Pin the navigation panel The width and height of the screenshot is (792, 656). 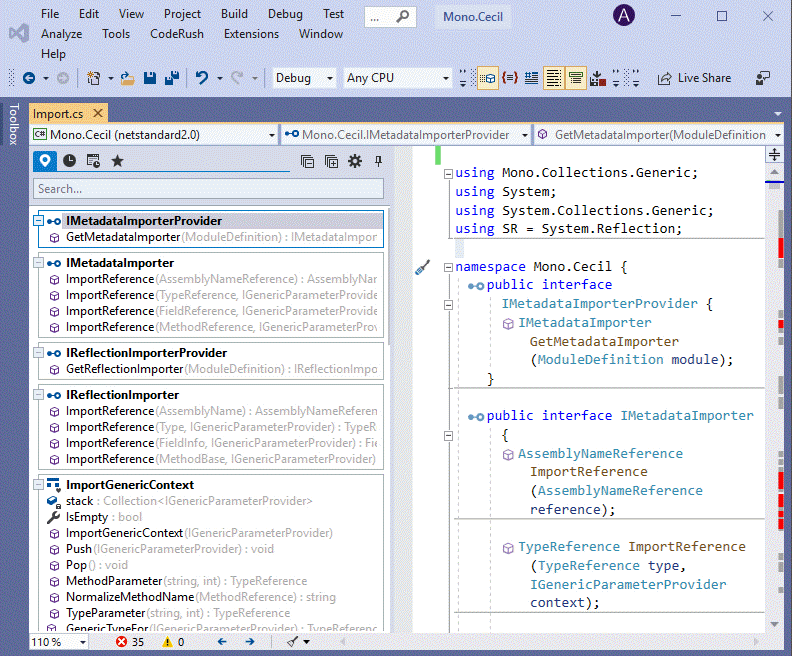378,162
